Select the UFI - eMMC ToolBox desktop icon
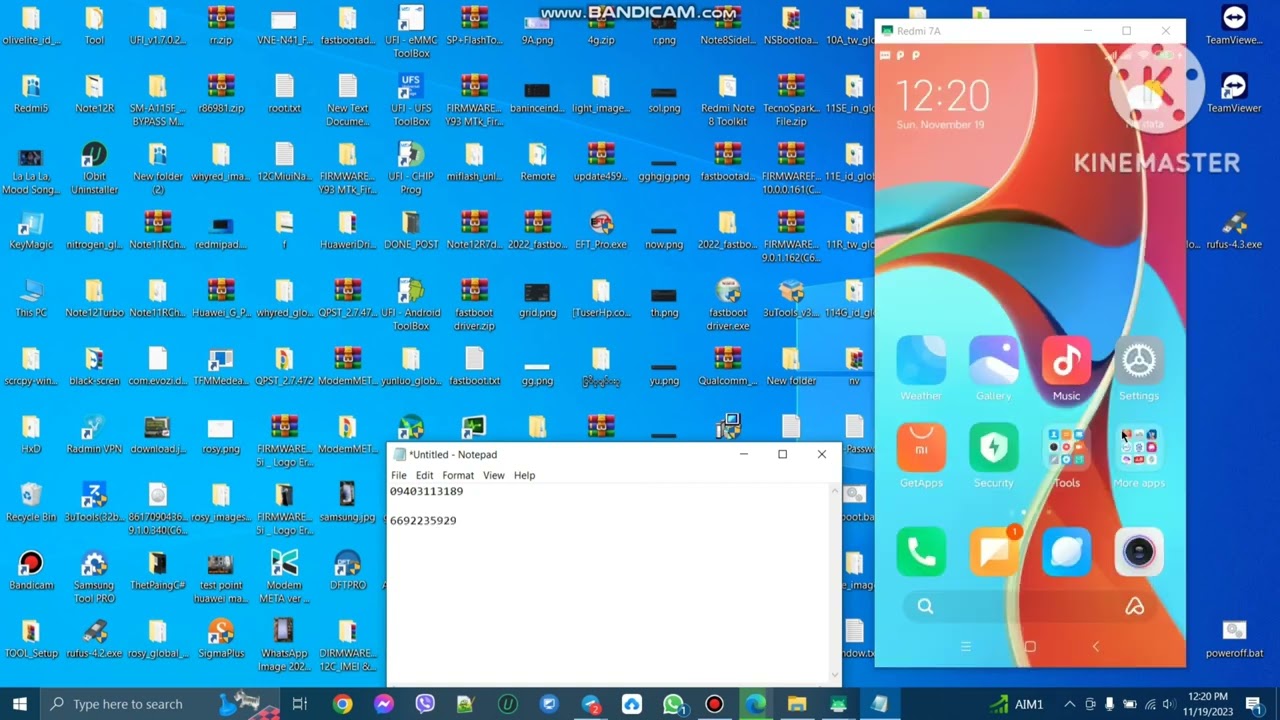Screen dimensions: 1280x720 [x=411, y=32]
